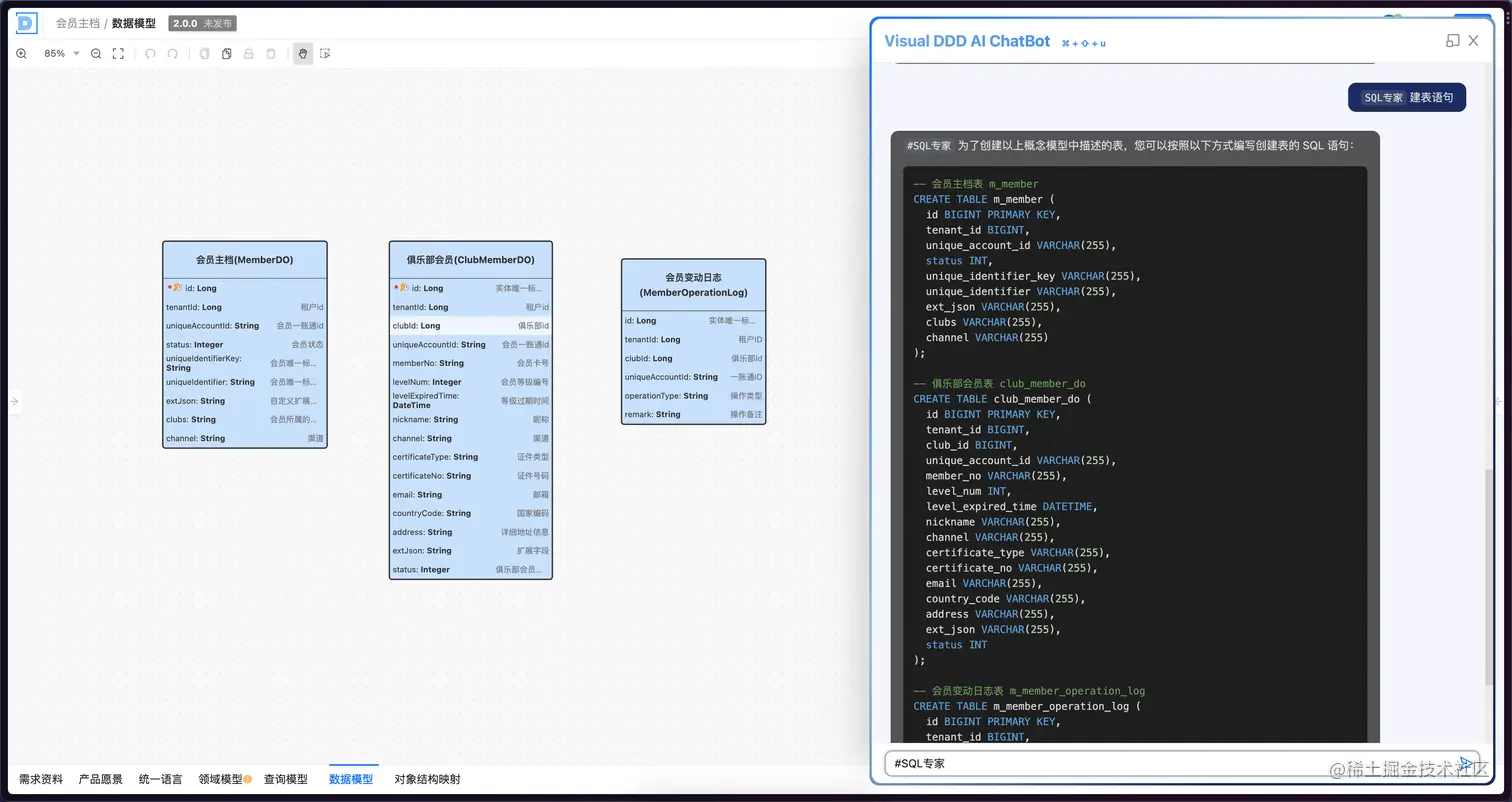Paste from clipboard icon
1512x802 pixels.
pyautogui.click(x=227, y=54)
